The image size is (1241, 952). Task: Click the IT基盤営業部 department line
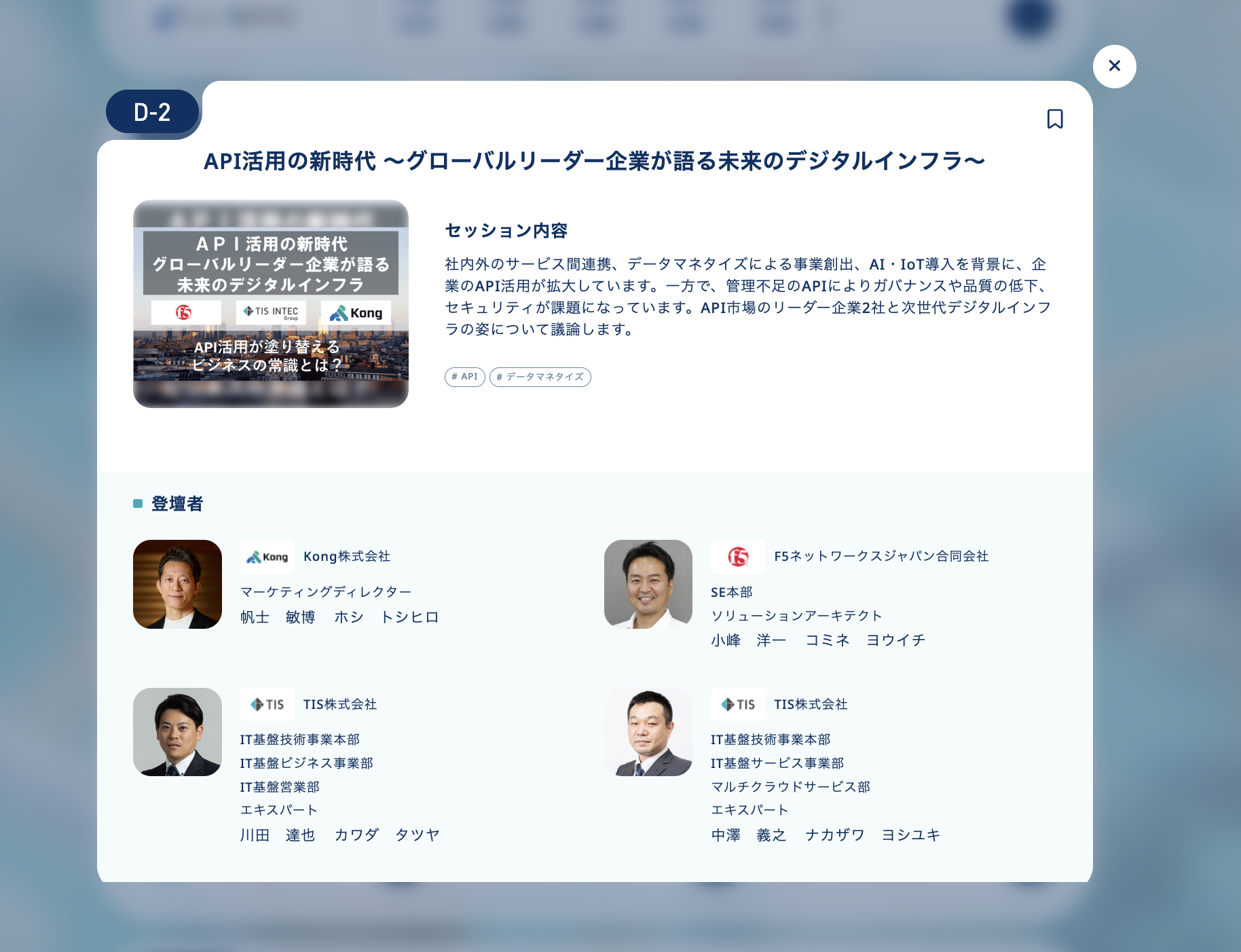[280, 787]
